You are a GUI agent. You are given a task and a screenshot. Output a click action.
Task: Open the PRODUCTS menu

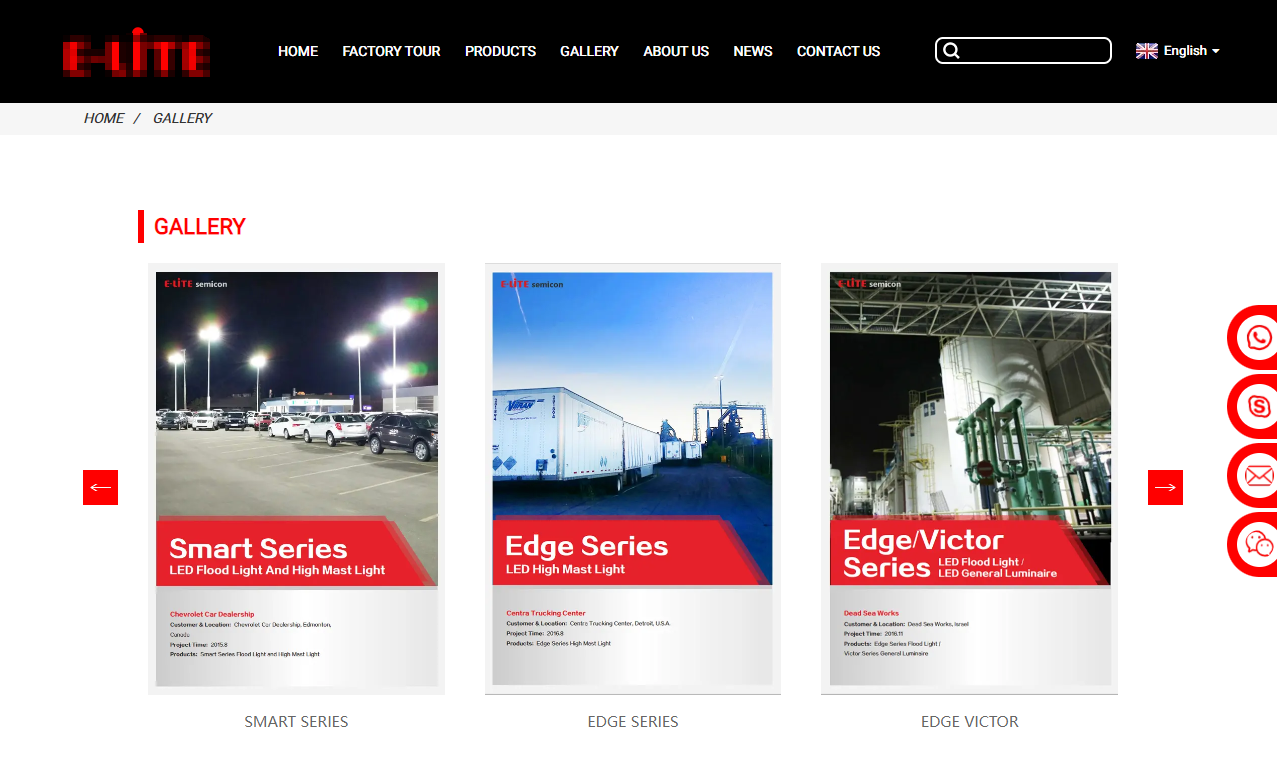click(x=500, y=51)
